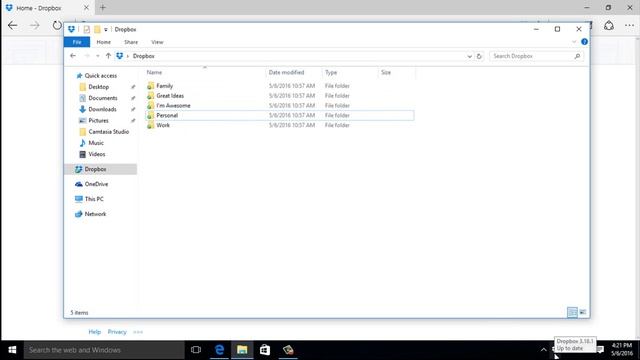Open Pictures in the navigation pane
The image size is (640, 360).
point(98,120)
